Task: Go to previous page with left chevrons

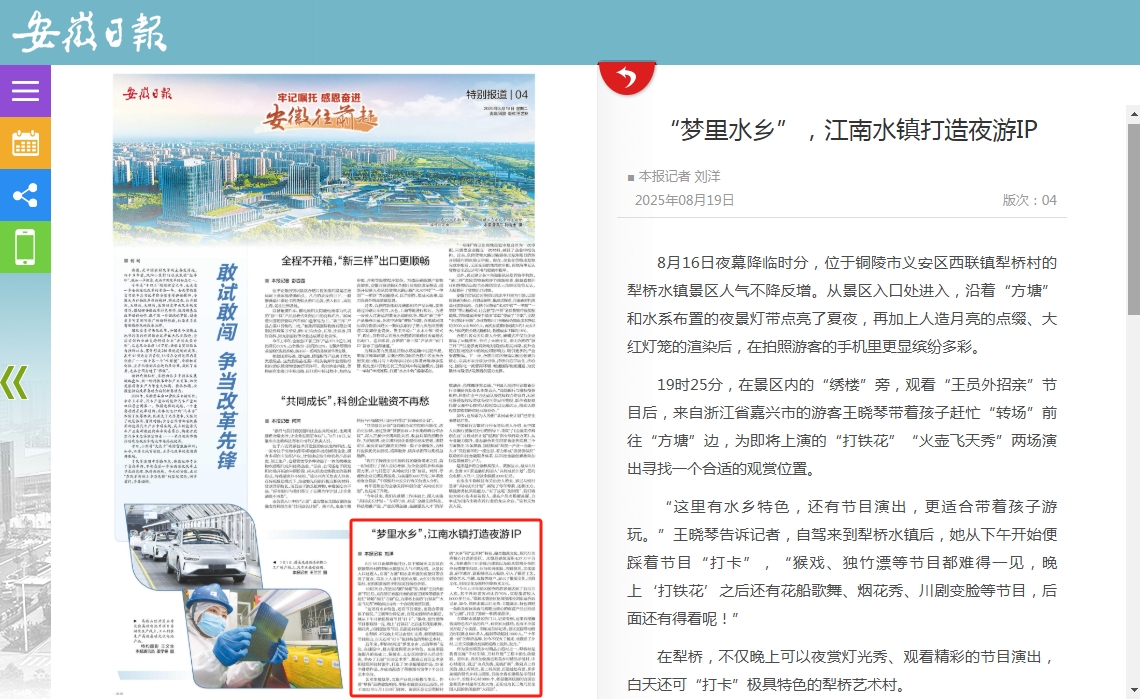Action: coord(14,383)
